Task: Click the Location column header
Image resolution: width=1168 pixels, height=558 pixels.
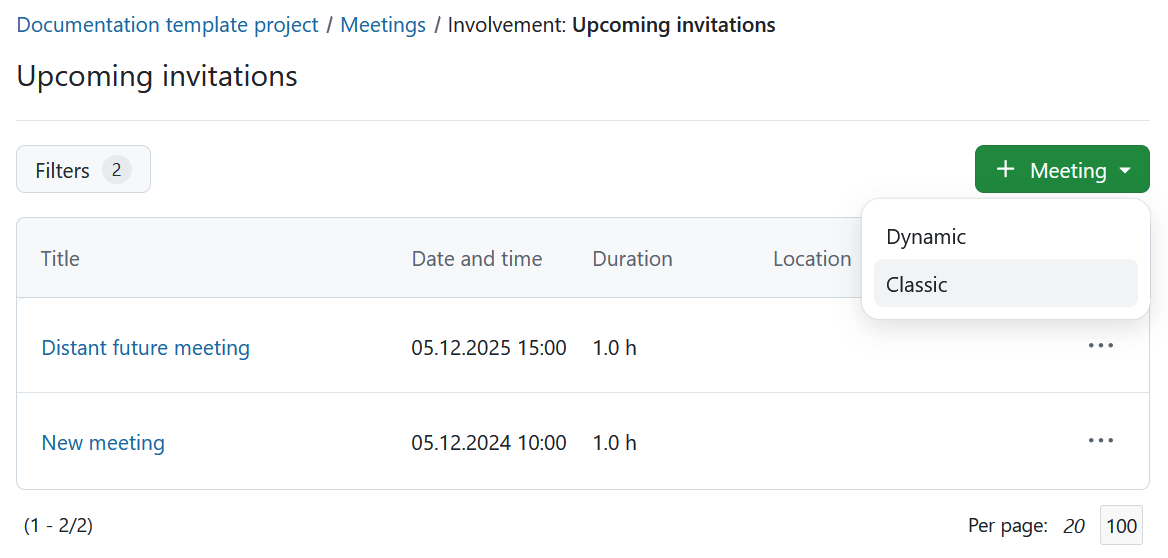Action: tap(812, 259)
